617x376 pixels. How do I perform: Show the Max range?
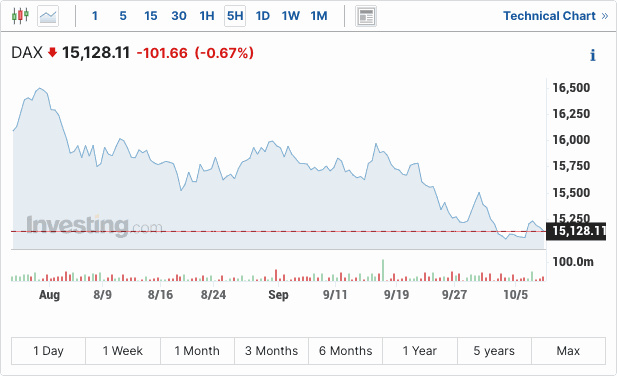(568, 351)
